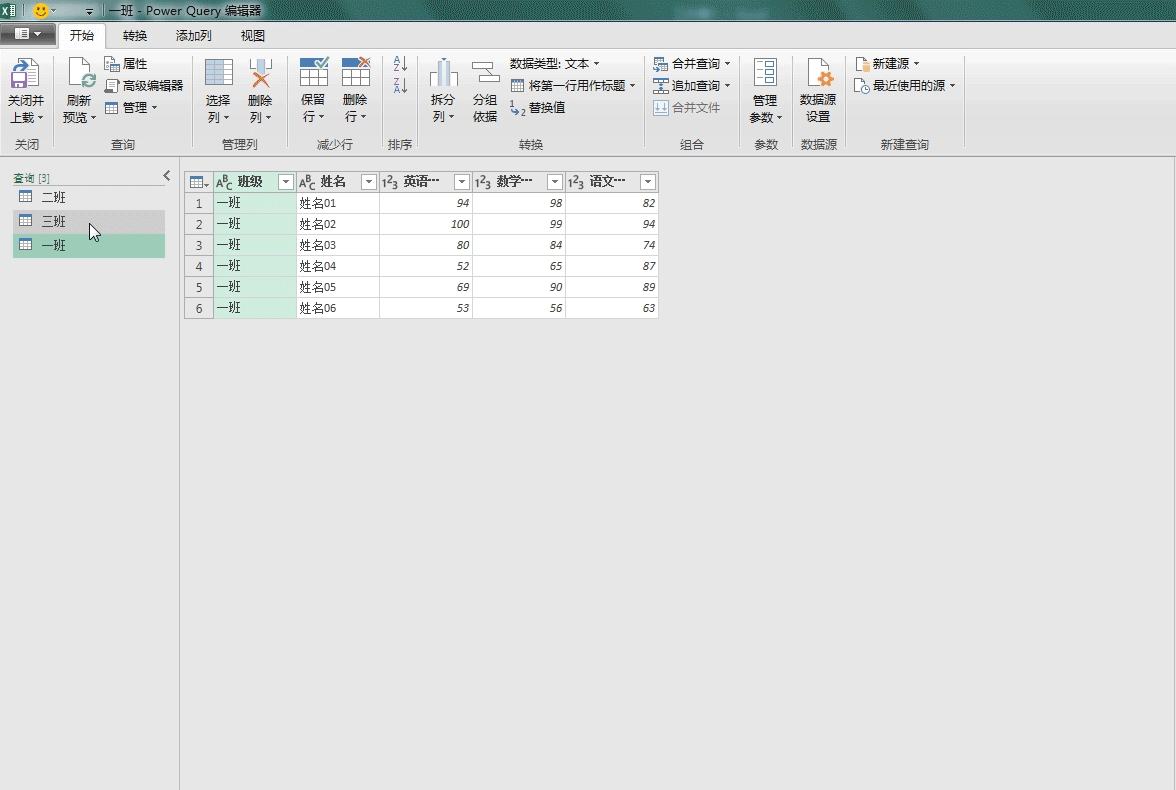Collapse the queries pane with the chevron
Screen dimensions: 1176x790
pos(167,176)
